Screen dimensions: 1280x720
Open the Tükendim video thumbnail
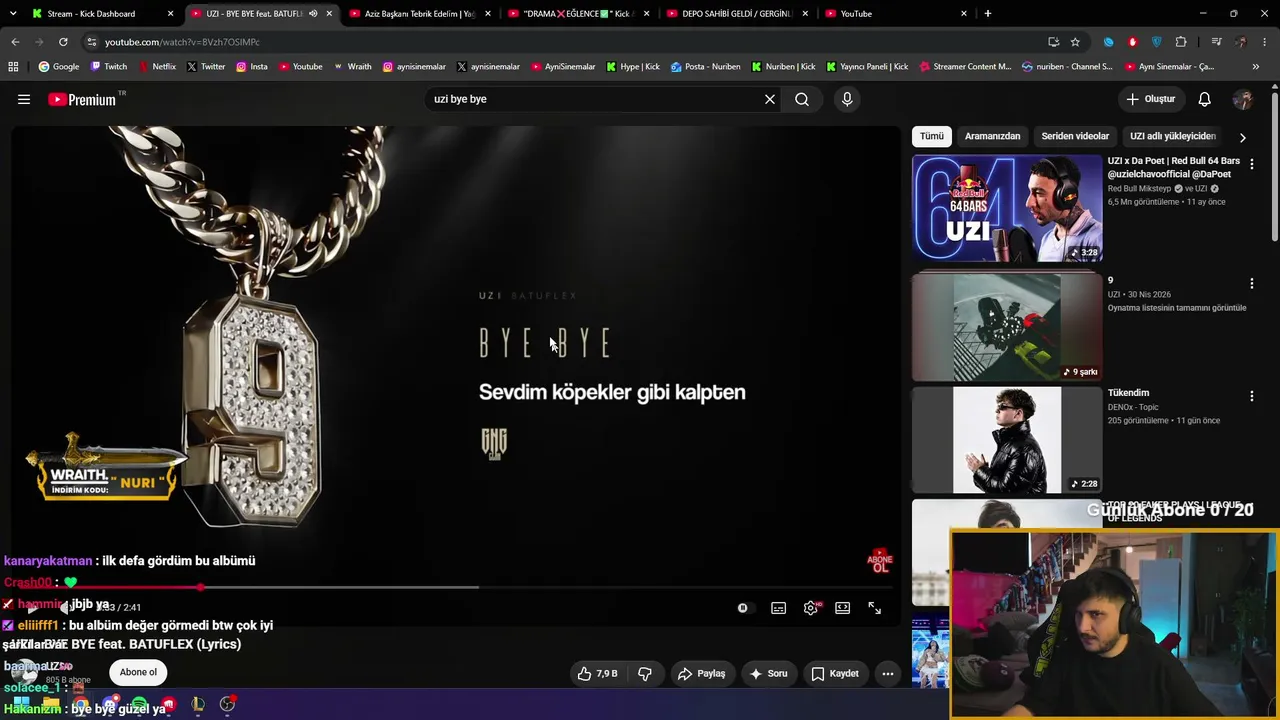[1007, 440]
